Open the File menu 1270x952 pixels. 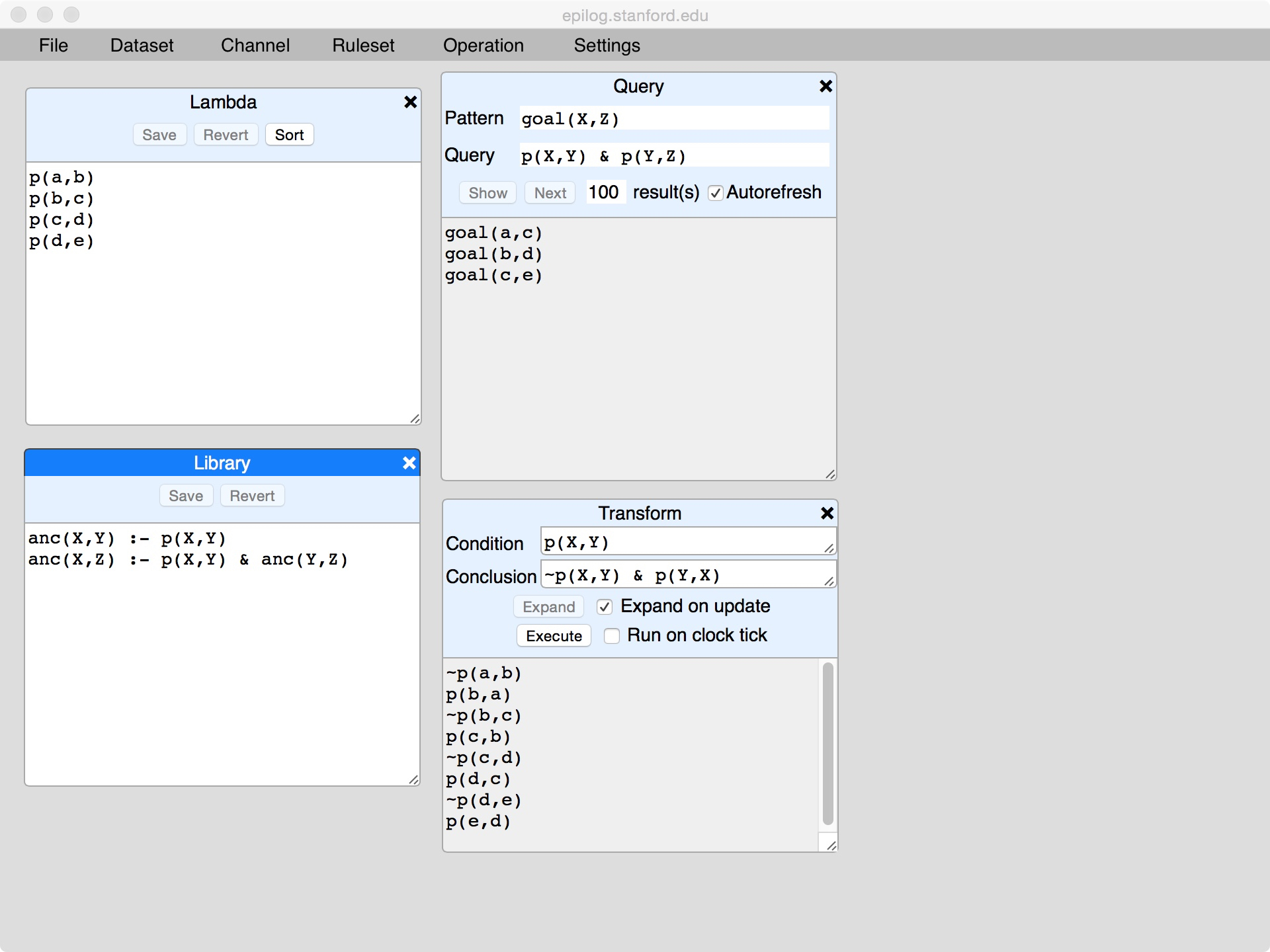[53, 45]
